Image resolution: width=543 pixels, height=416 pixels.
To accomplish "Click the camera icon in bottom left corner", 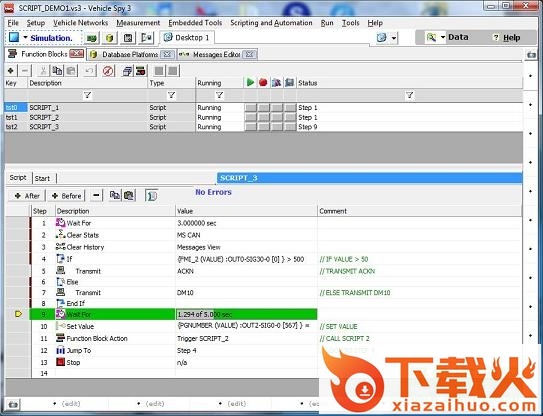I will point(13,404).
